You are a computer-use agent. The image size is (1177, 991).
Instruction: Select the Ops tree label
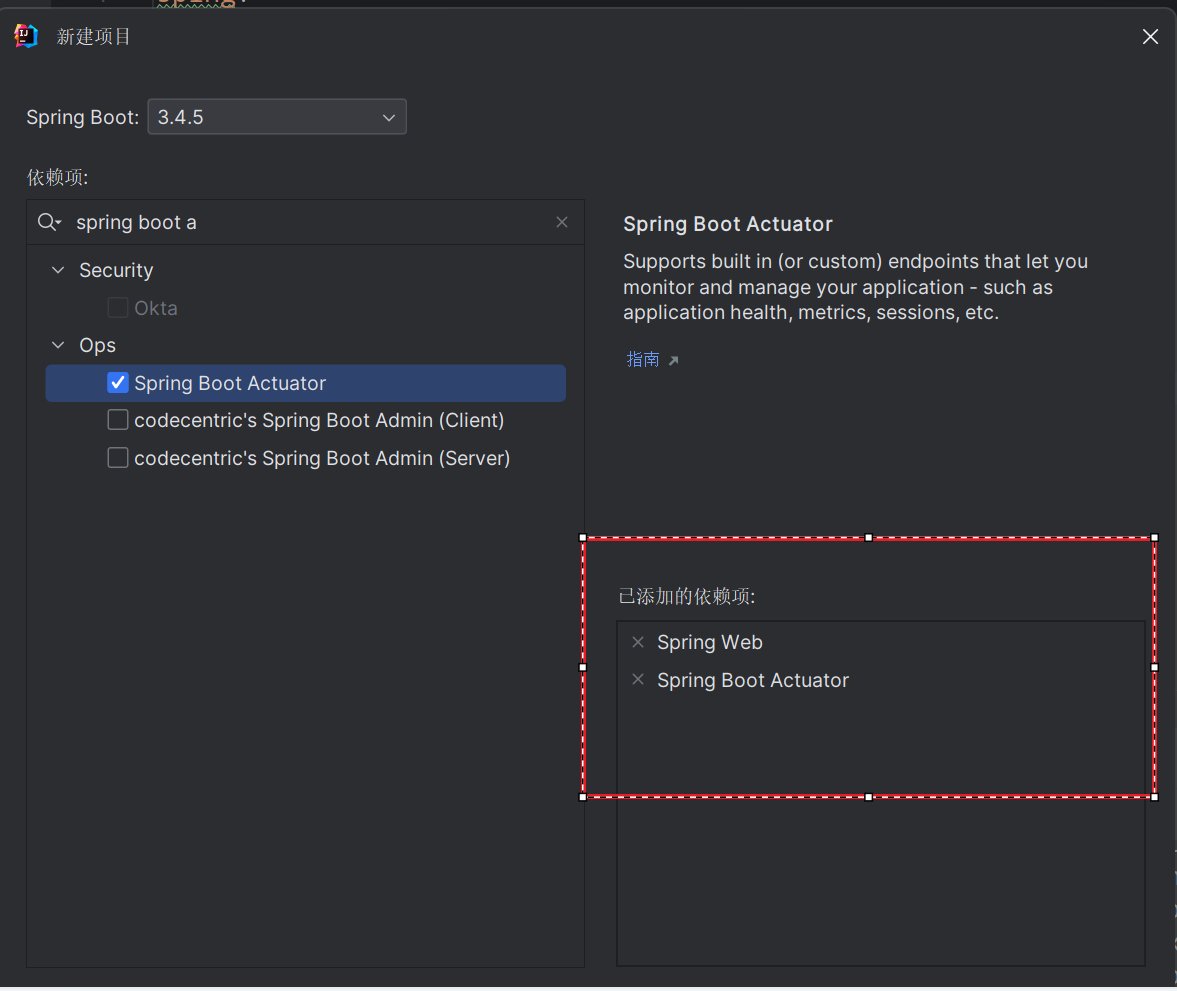pos(98,345)
